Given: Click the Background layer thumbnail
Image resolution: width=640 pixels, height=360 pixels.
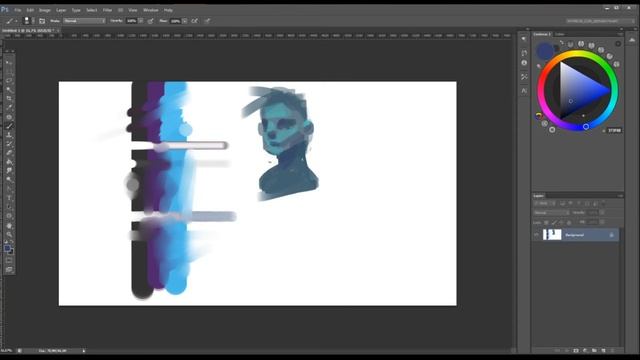Looking at the screenshot, I should (x=552, y=235).
